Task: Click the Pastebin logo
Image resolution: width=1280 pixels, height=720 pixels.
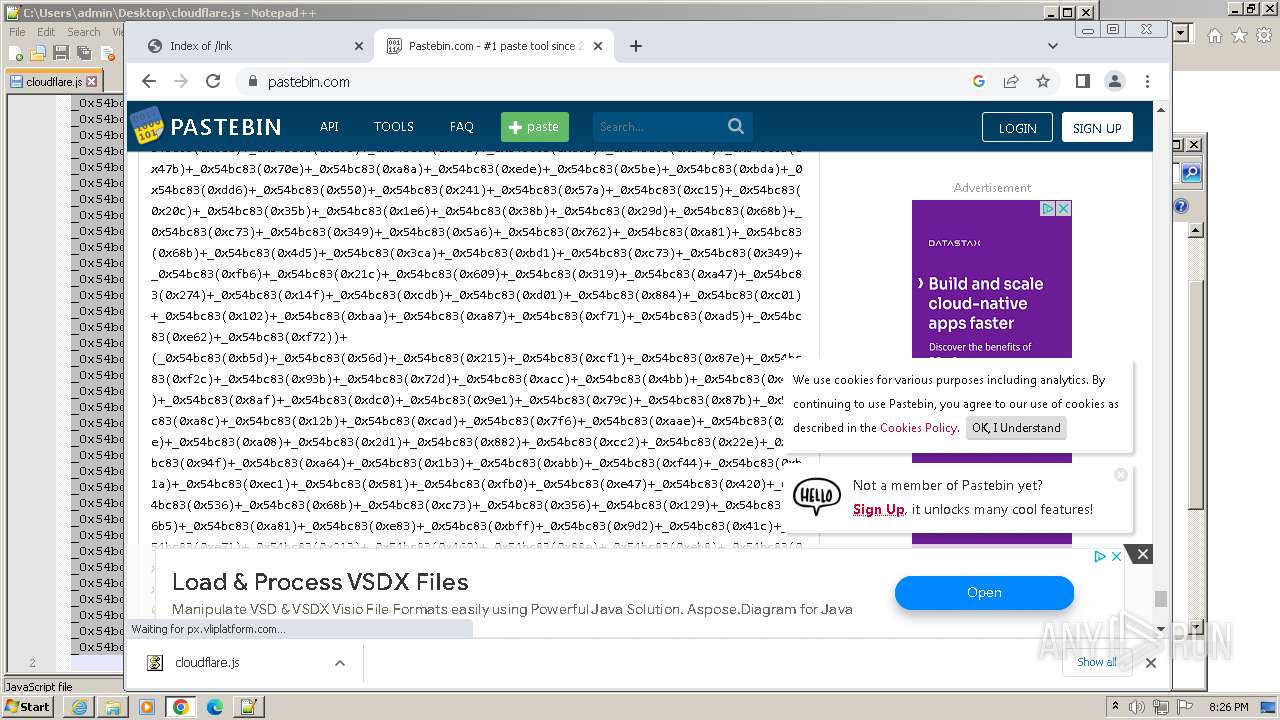Action: pyautogui.click(x=206, y=126)
